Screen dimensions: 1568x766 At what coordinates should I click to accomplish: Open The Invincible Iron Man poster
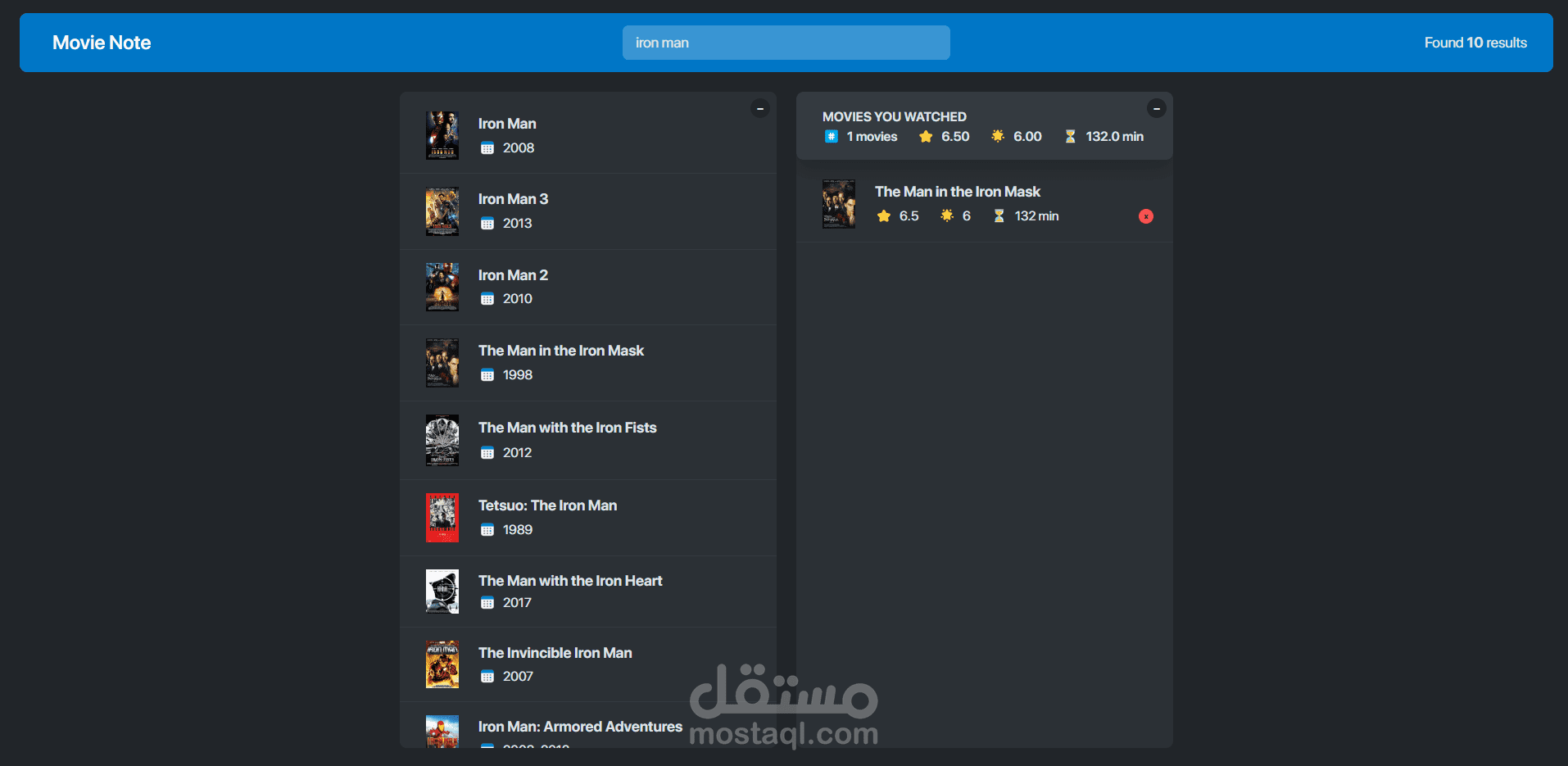point(442,664)
